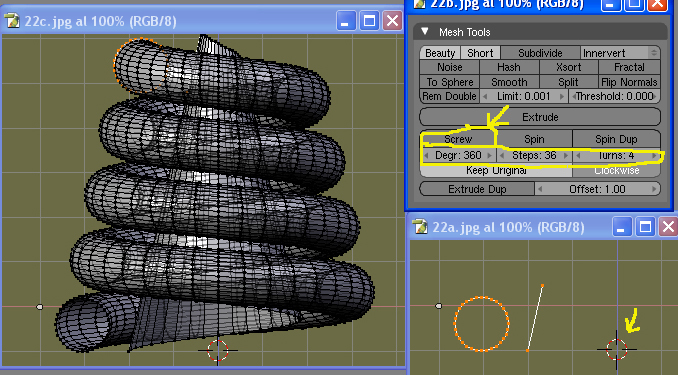Click the Extrude button

(540, 117)
